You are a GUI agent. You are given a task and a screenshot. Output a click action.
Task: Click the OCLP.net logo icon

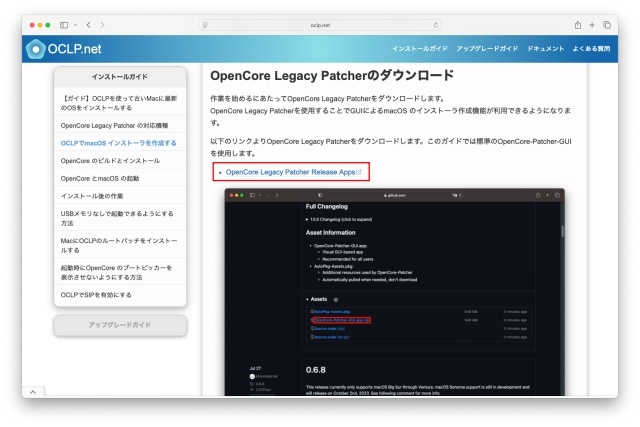pyautogui.click(x=37, y=48)
